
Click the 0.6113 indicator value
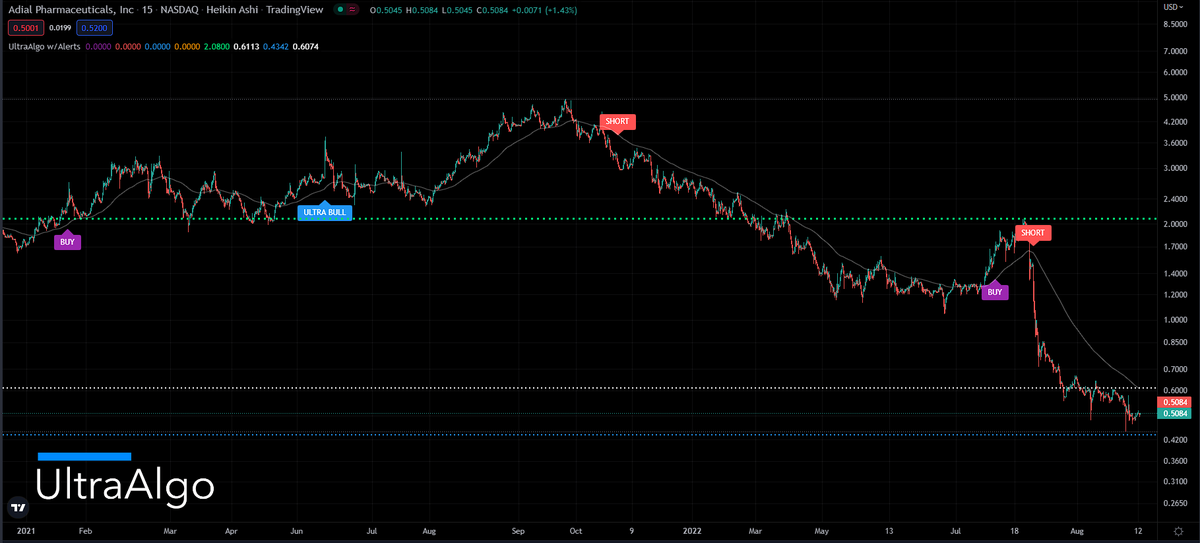coord(245,46)
